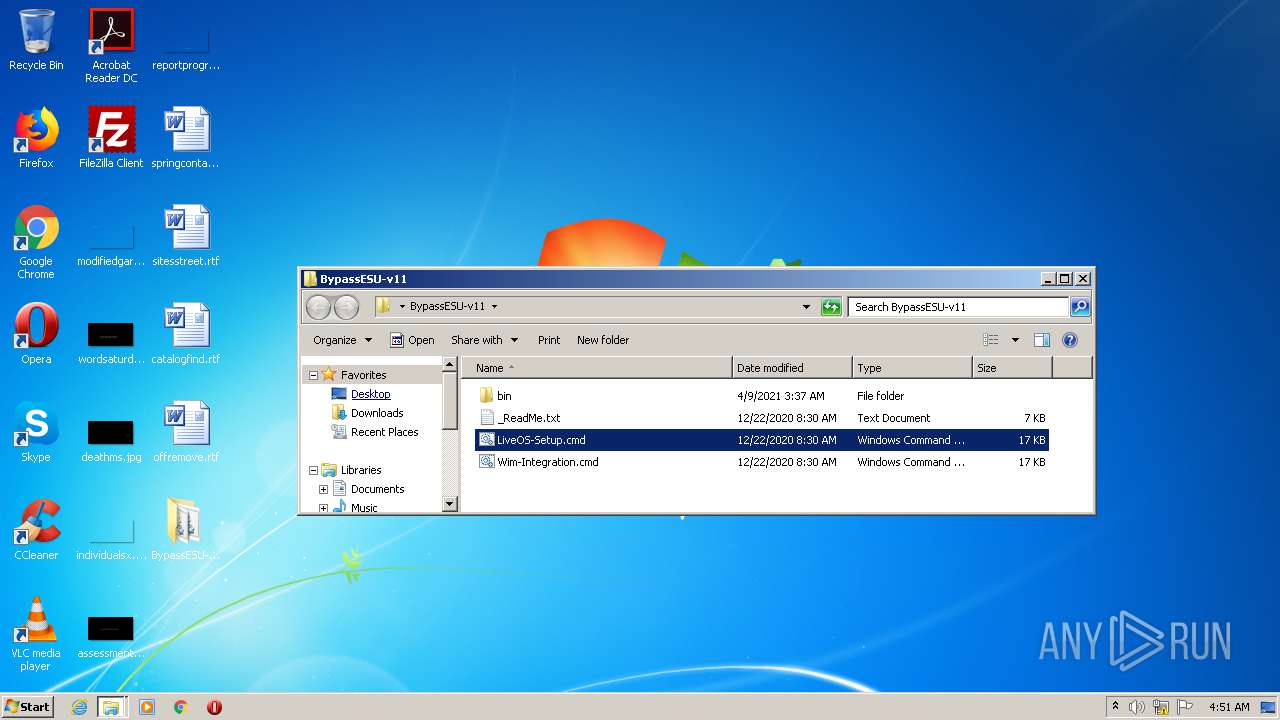
Task: Click the Explorer Back navigation button
Action: [318, 307]
